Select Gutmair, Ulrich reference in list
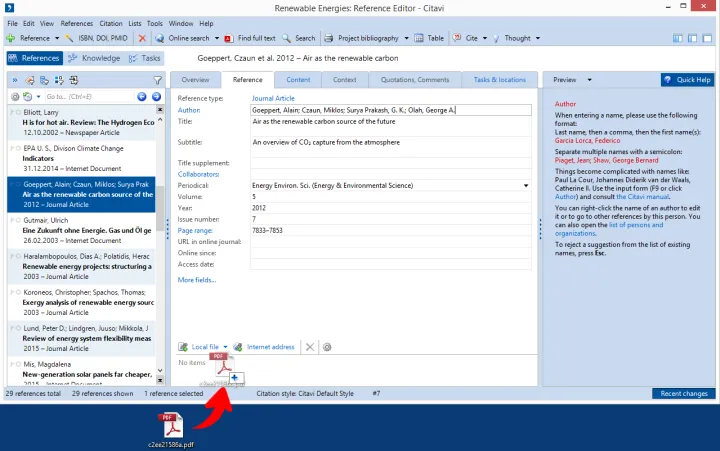This screenshot has height=451, width=720. pyautogui.click(x=81, y=231)
